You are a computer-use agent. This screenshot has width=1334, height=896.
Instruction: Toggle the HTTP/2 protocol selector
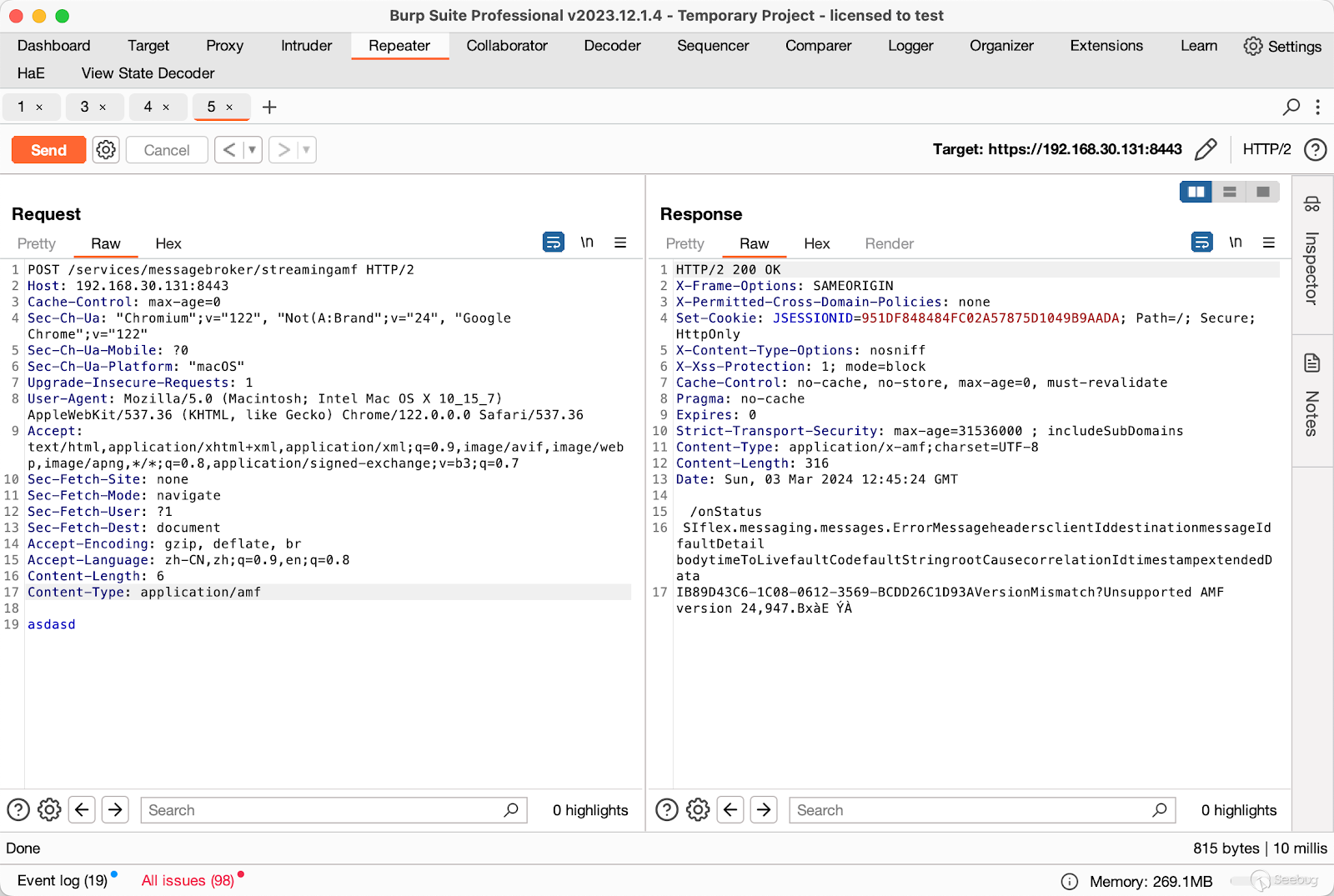point(1266,149)
